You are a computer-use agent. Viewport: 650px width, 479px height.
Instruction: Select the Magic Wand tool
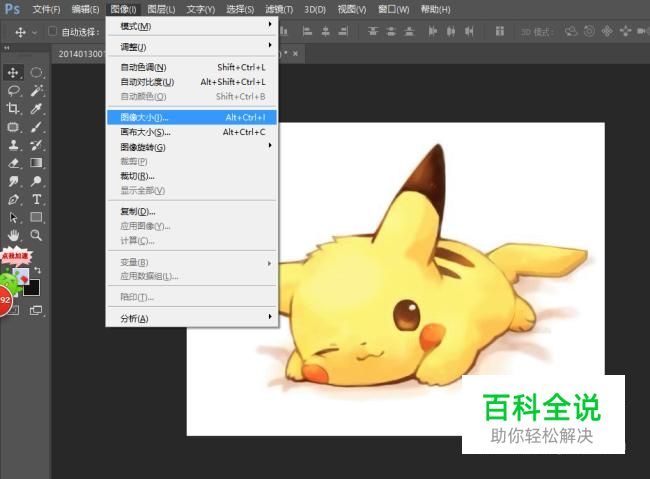(x=36, y=90)
